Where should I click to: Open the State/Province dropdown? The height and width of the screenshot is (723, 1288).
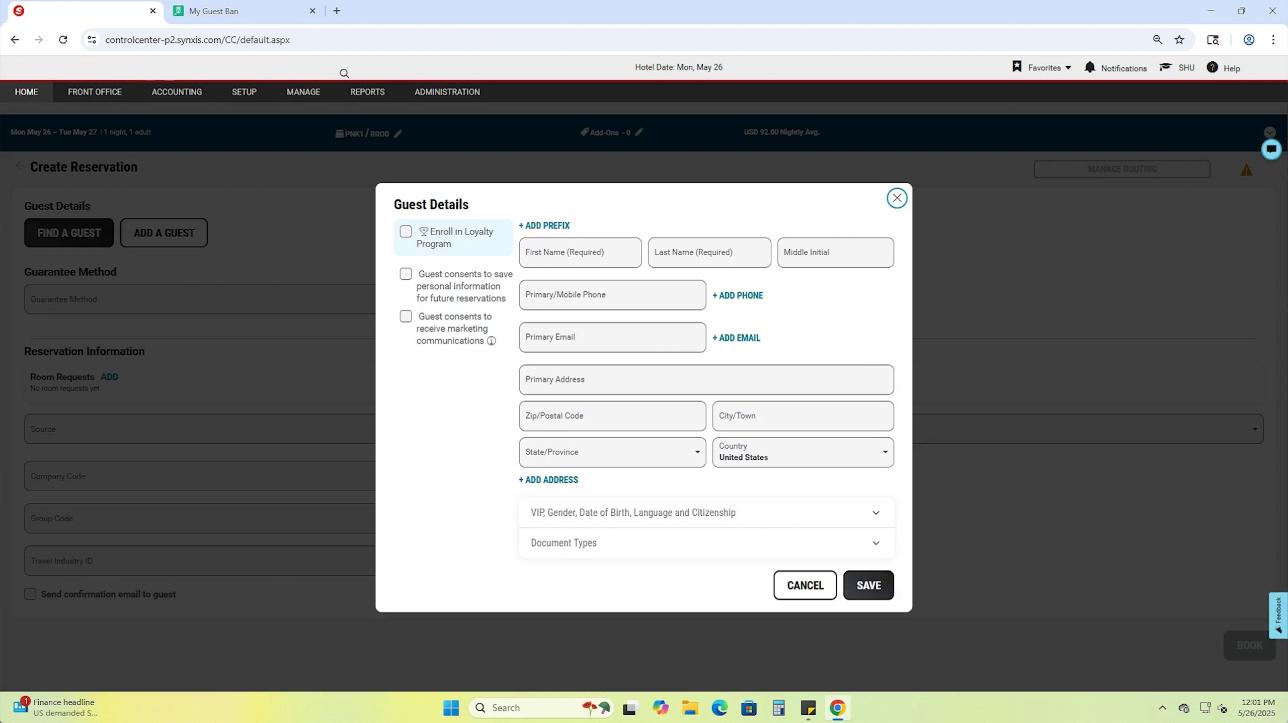click(611, 452)
